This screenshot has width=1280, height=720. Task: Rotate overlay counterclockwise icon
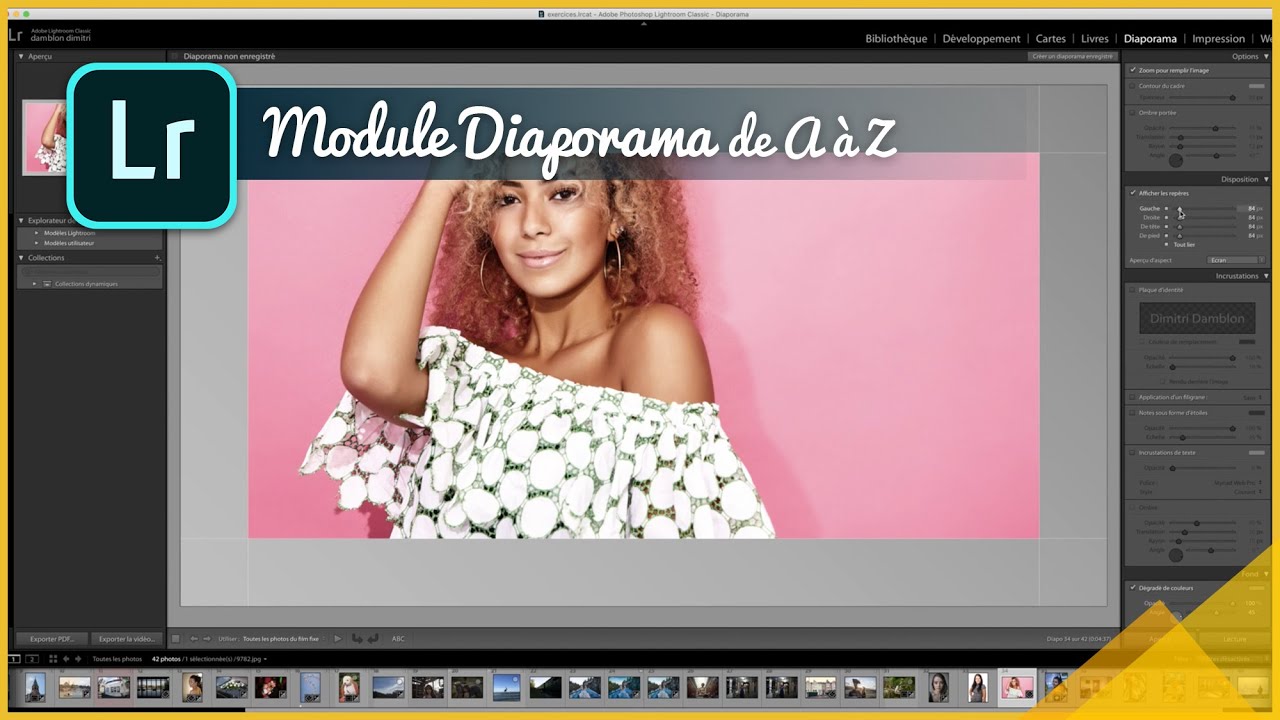click(x=358, y=639)
